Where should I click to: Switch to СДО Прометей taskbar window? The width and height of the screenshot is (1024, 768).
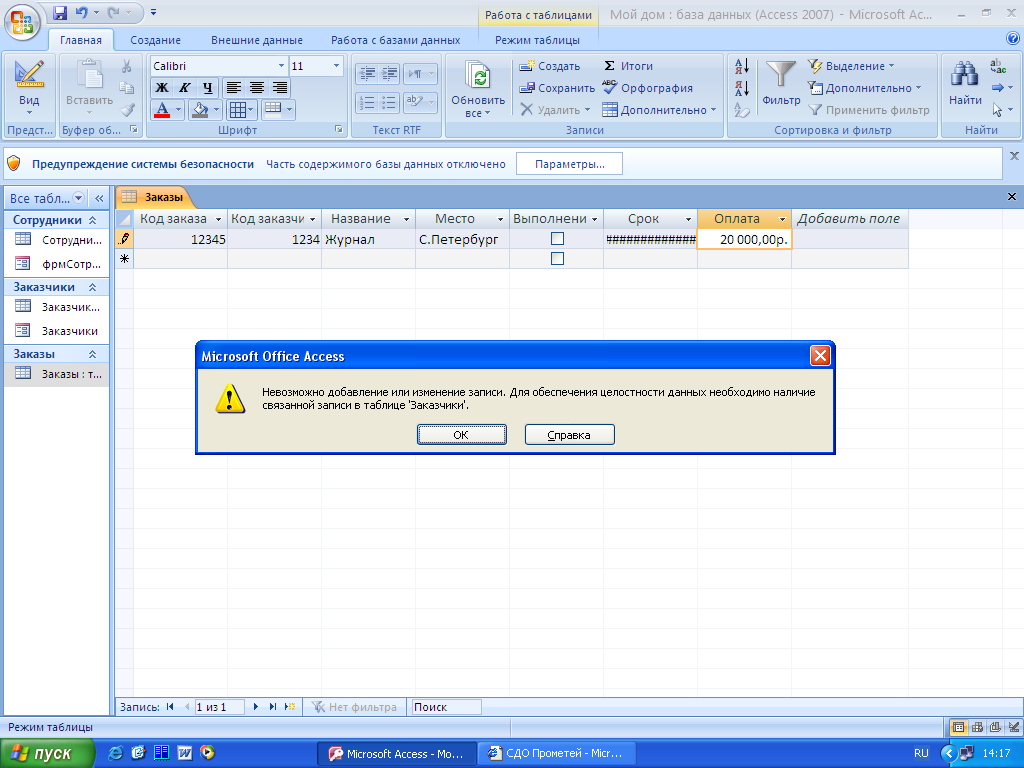556,754
